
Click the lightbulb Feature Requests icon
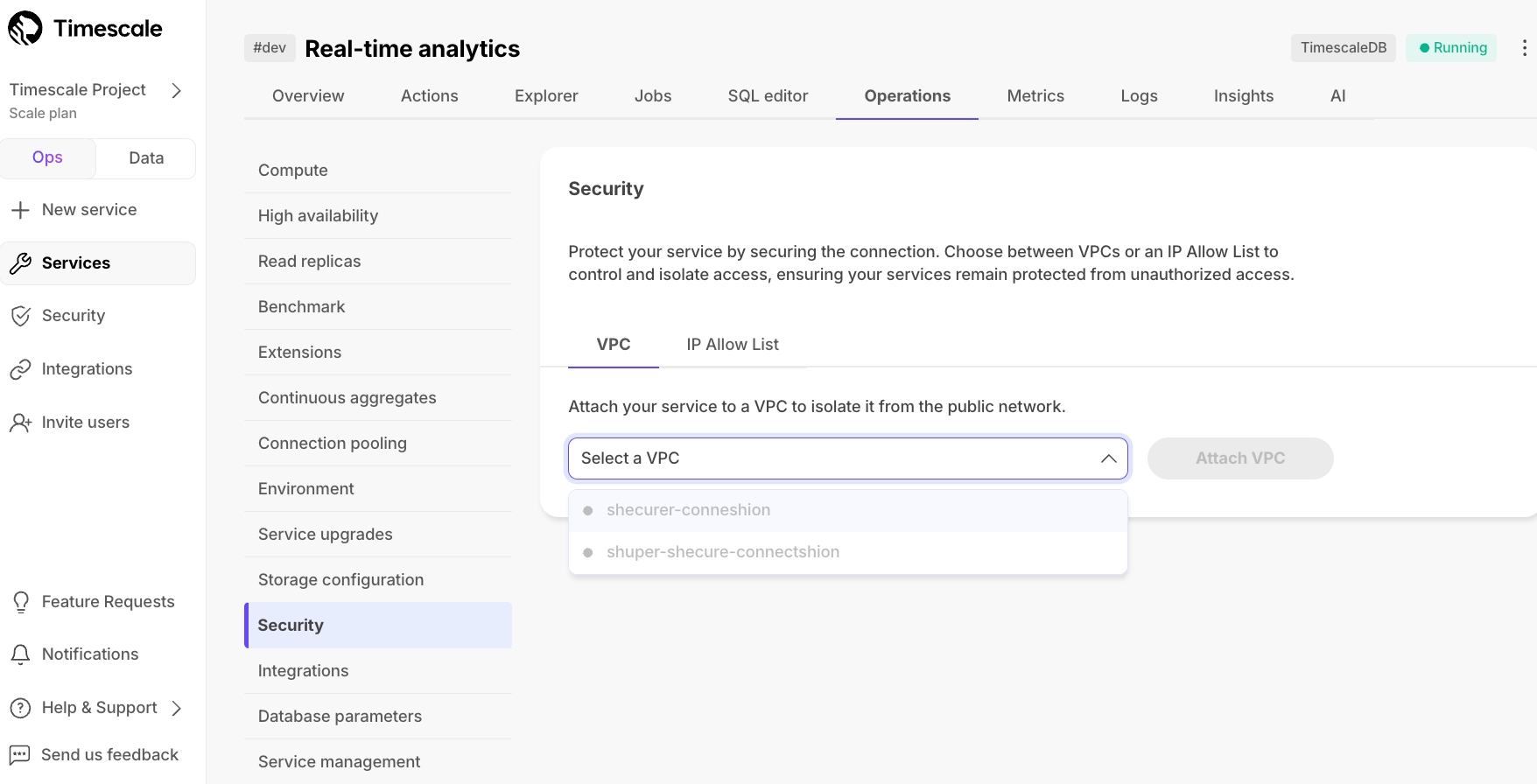click(x=20, y=602)
